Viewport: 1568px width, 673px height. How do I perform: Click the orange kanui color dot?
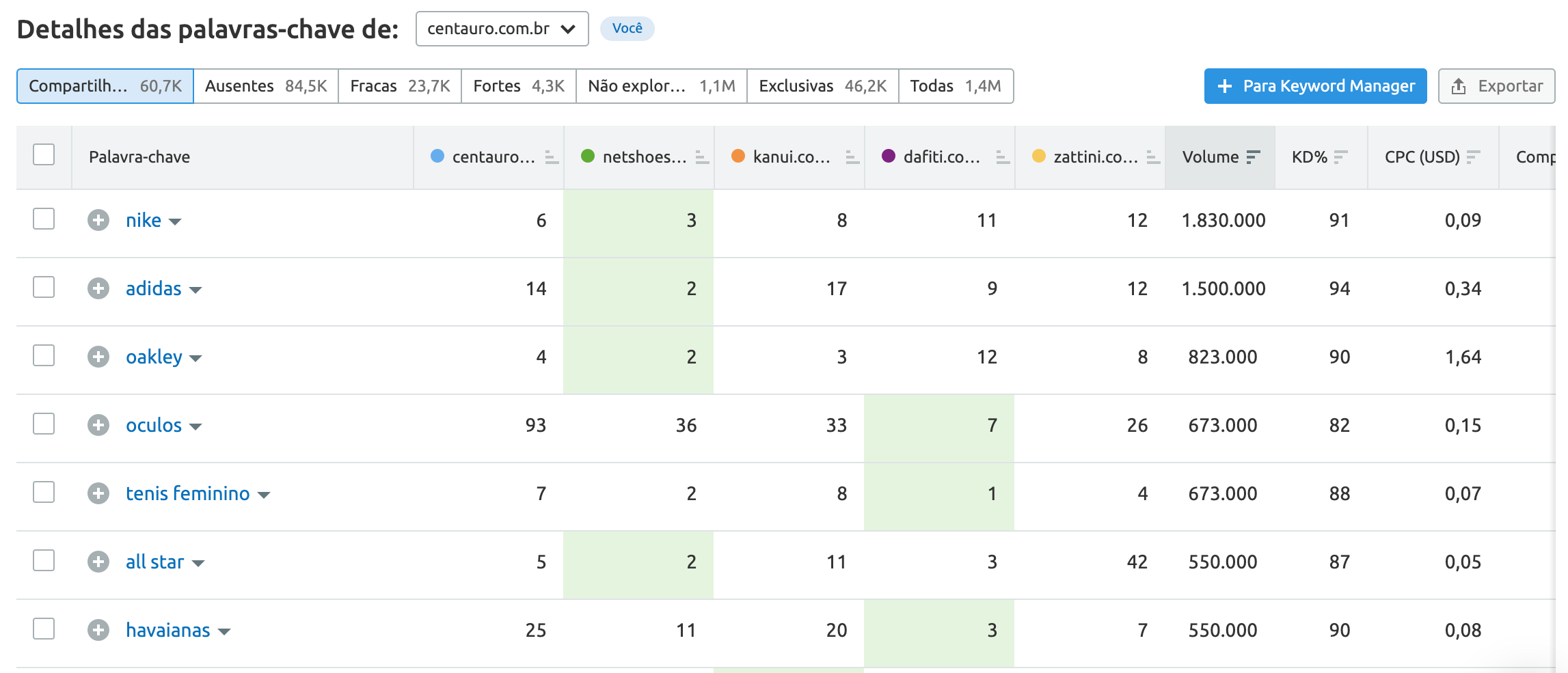coord(738,156)
